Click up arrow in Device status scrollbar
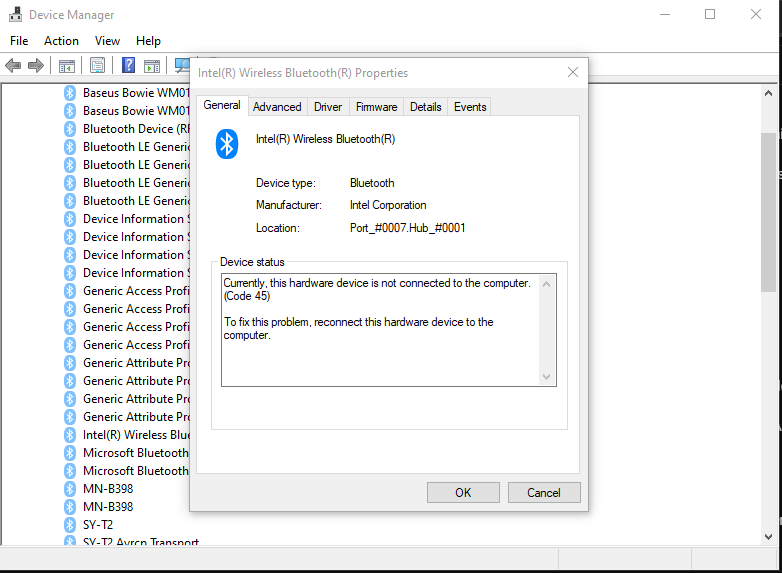 pyautogui.click(x=547, y=284)
